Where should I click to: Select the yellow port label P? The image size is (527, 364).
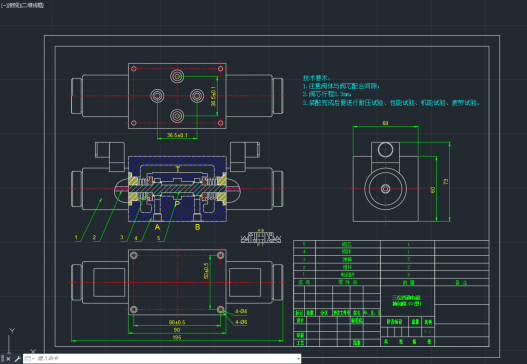point(177,204)
